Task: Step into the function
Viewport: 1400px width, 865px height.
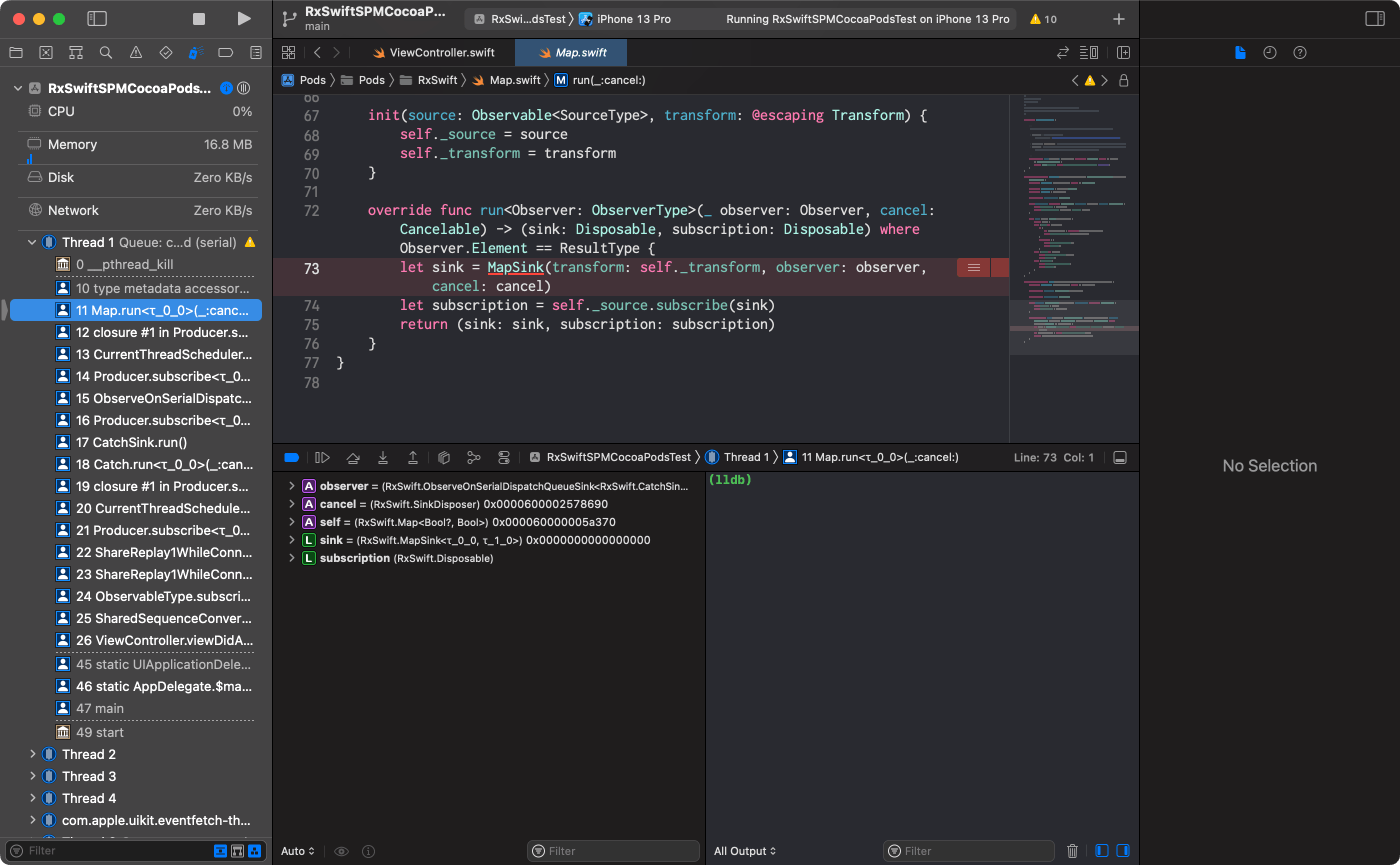Action: (383, 457)
